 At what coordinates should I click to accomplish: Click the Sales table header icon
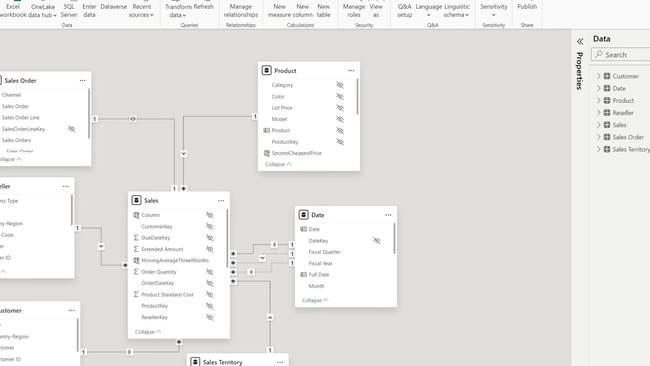136,200
